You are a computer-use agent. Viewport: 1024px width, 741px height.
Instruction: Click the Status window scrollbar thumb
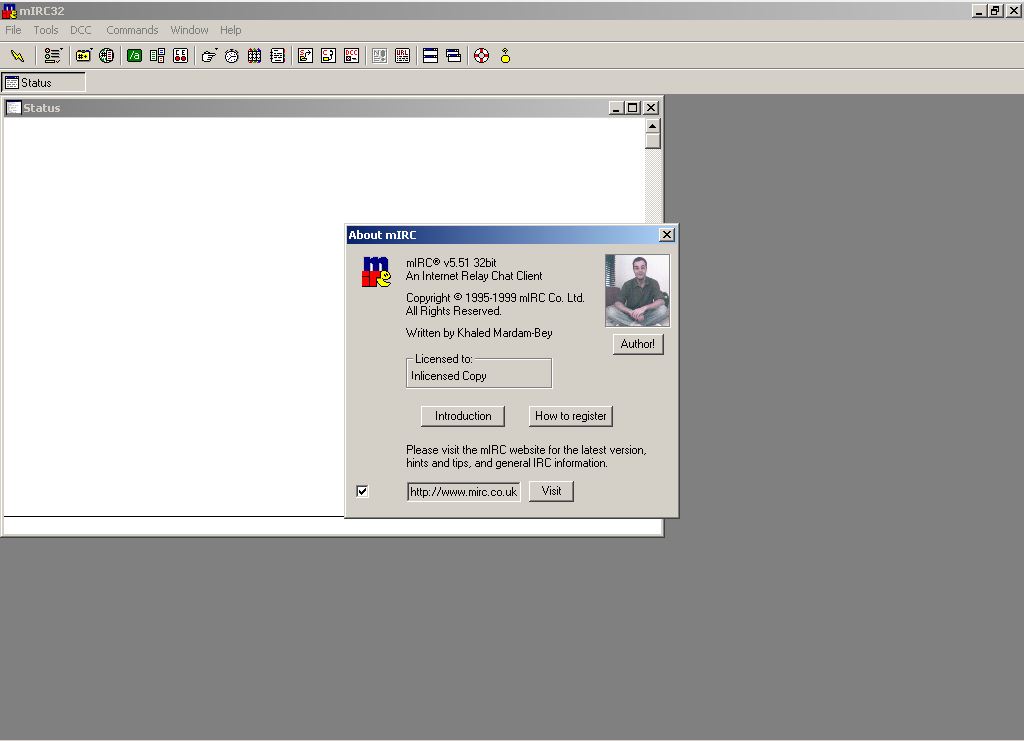coord(652,141)
